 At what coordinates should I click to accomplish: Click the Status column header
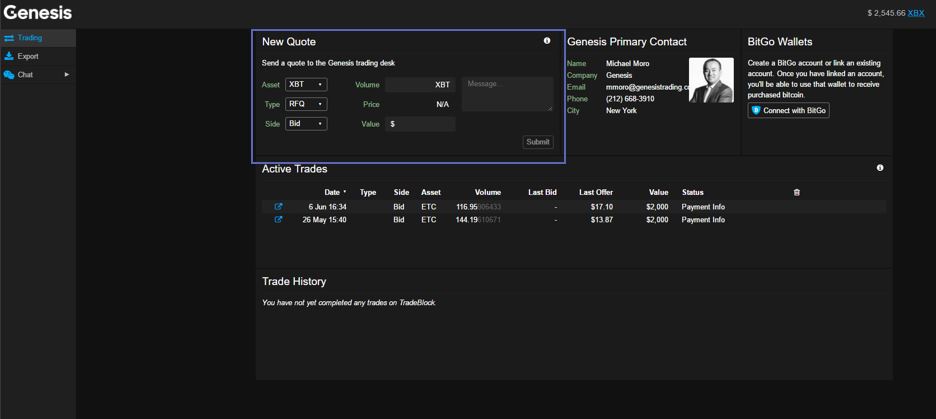coord(692,192)
